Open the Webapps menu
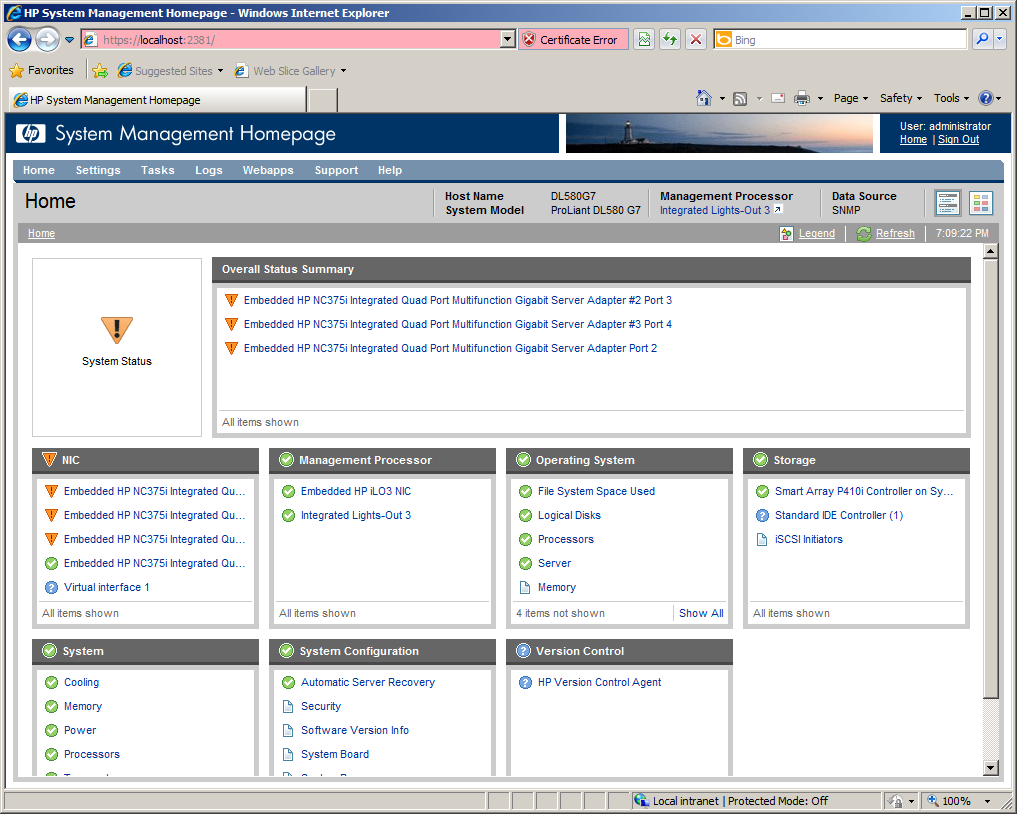The image size is (1017, 814). point(268,170)
